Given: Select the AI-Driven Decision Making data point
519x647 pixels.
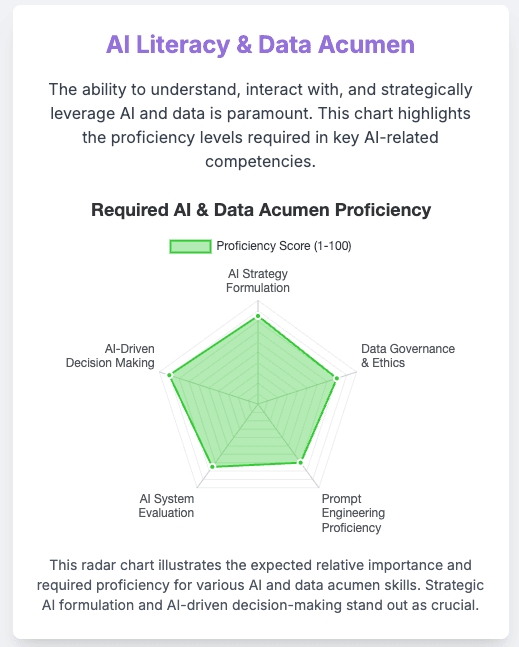Looking at the screenshot, I should click(169, 375).
